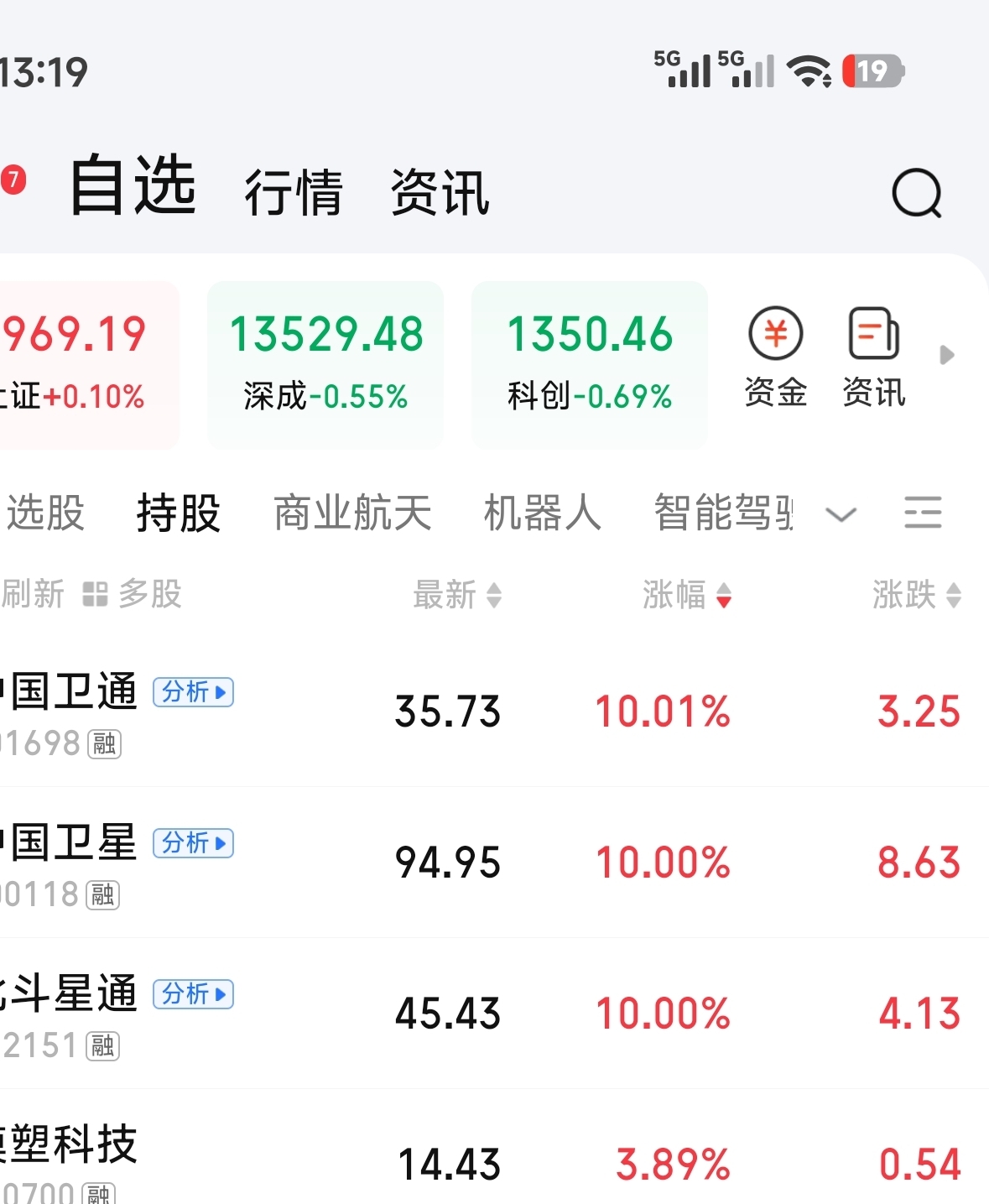Tap the 融 margin tag under 国卫星

click(x=103, y=894)
